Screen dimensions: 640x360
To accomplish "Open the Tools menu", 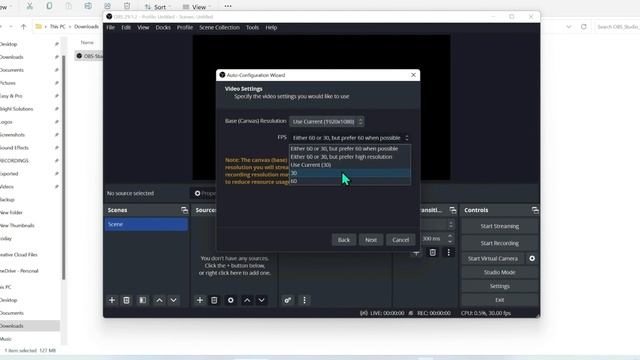I will 252,27.
